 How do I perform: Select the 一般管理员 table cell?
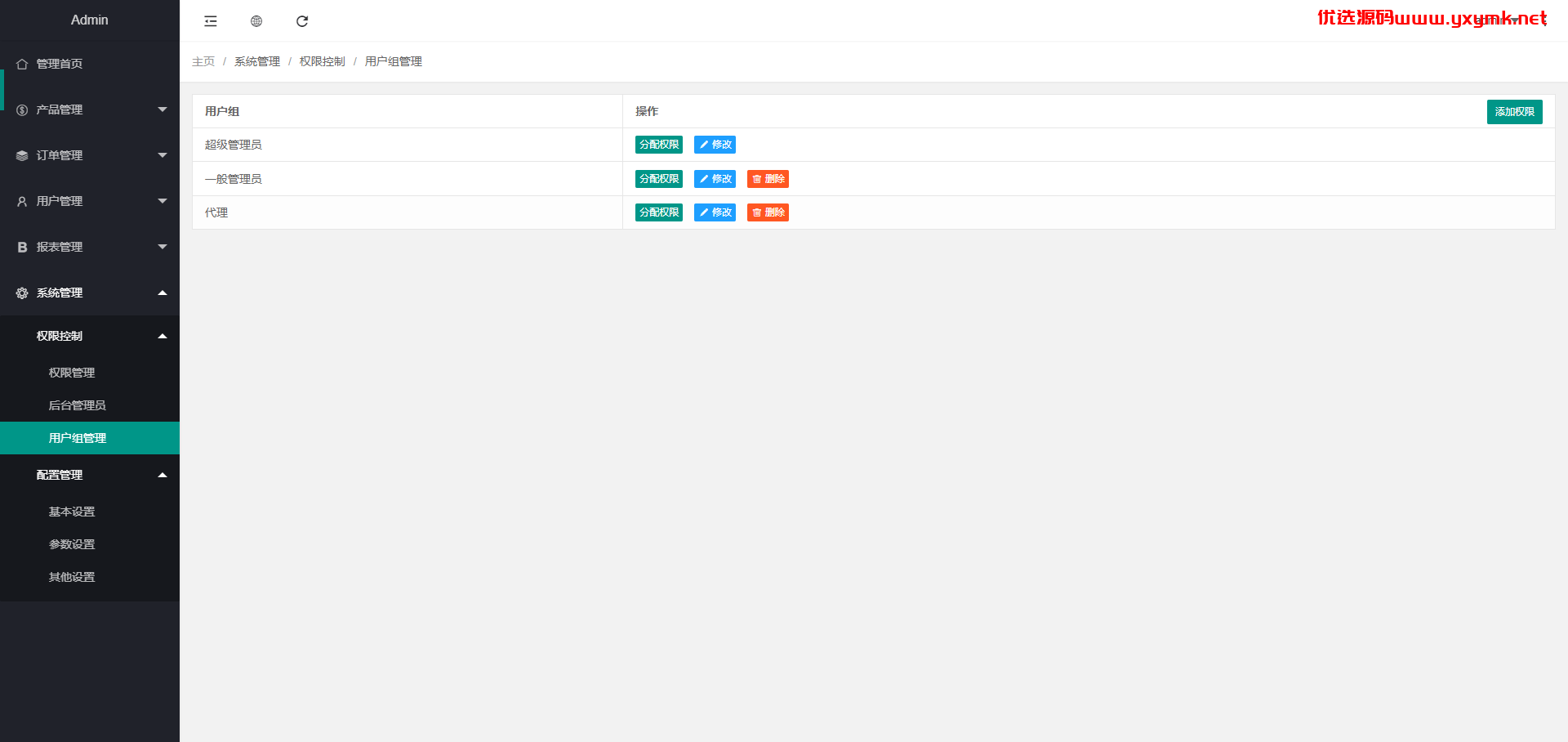point(408,179)
